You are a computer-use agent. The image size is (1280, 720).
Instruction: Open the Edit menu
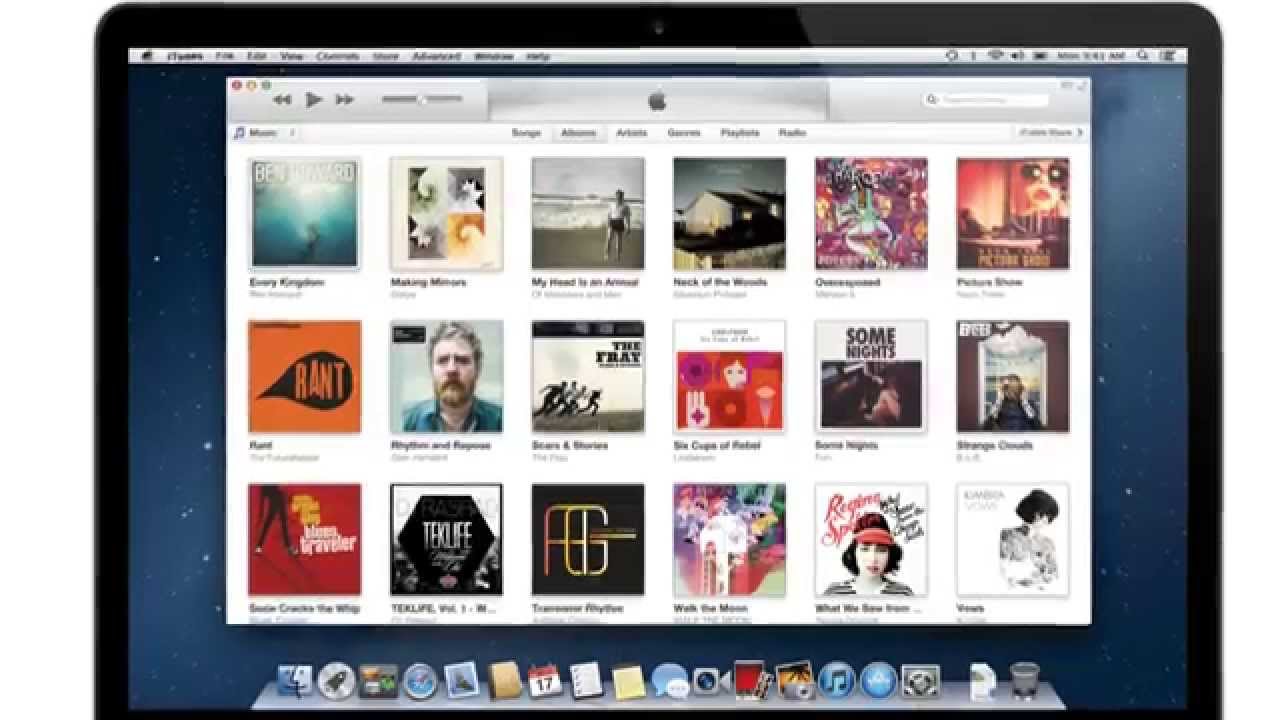tap(257, 56)
